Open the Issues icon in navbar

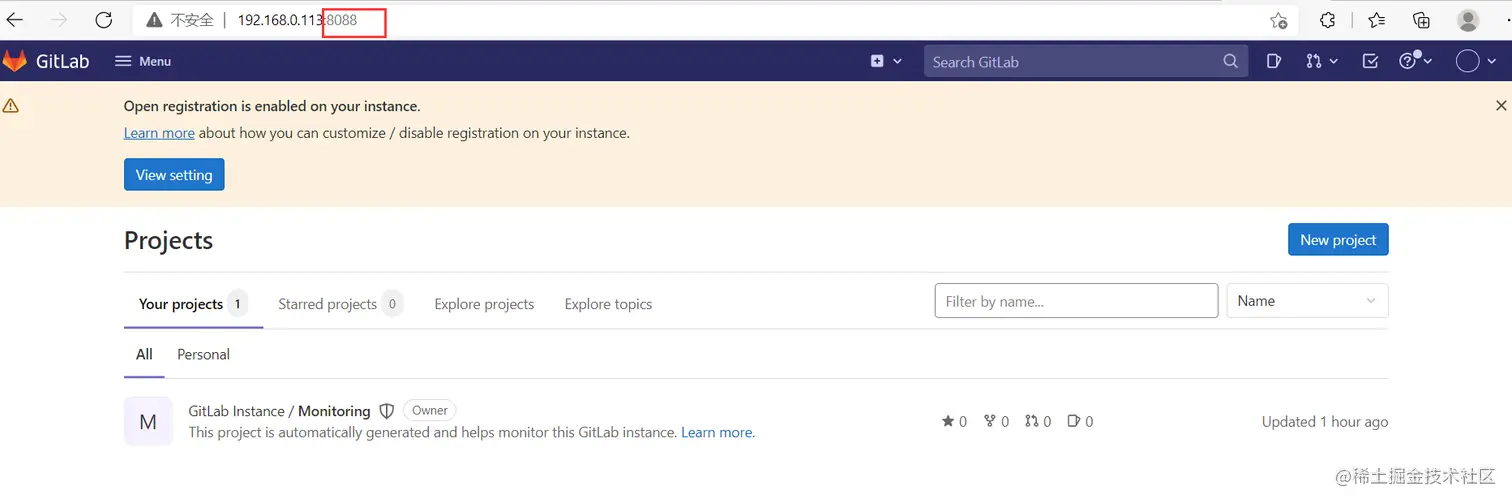click(1274, 61)
